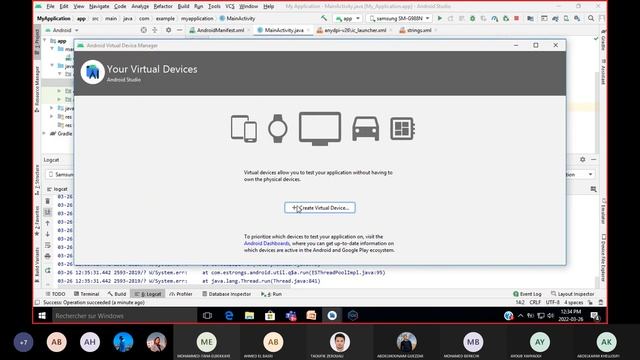640x360 pixels.
Task: Open Microsoft Edge from the taskbar
Action: (229, 316)
